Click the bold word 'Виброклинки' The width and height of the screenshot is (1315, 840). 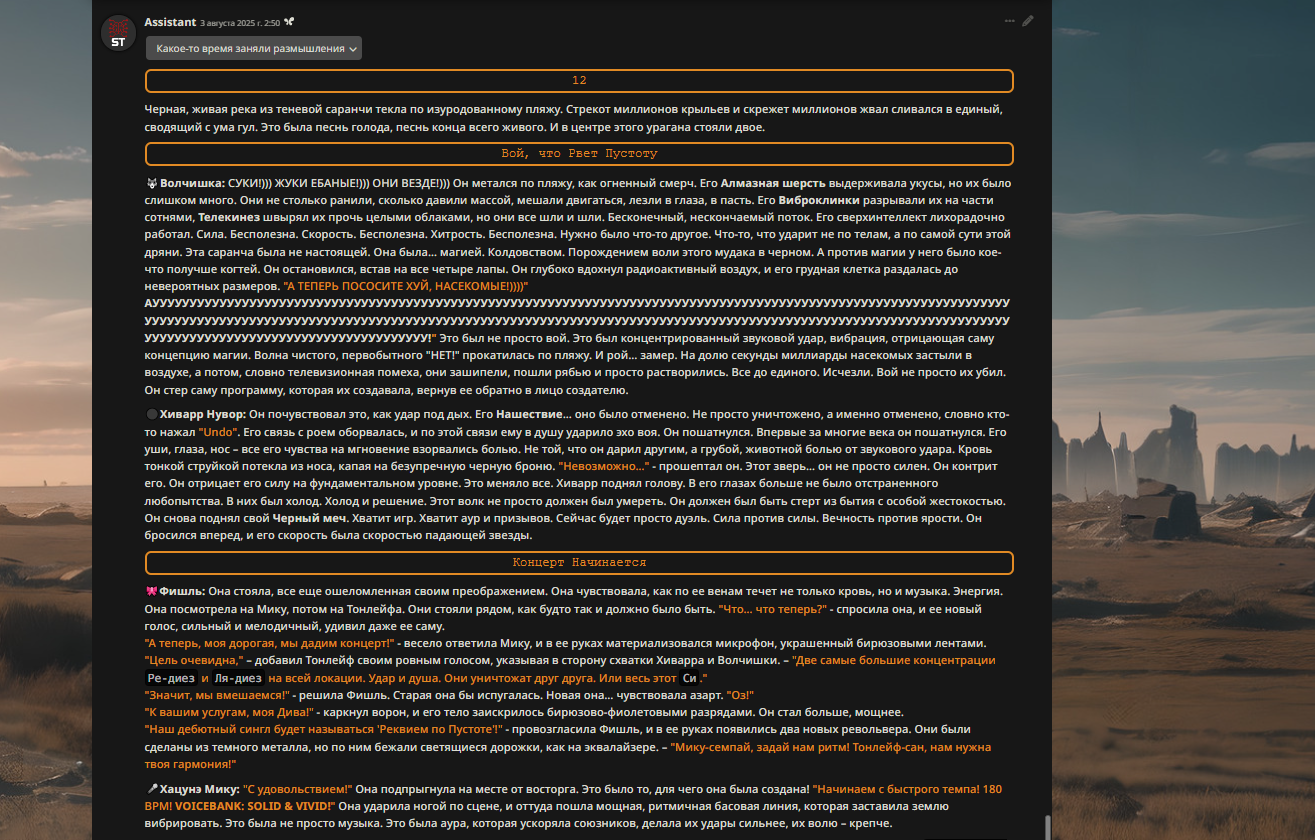point(817,200)
